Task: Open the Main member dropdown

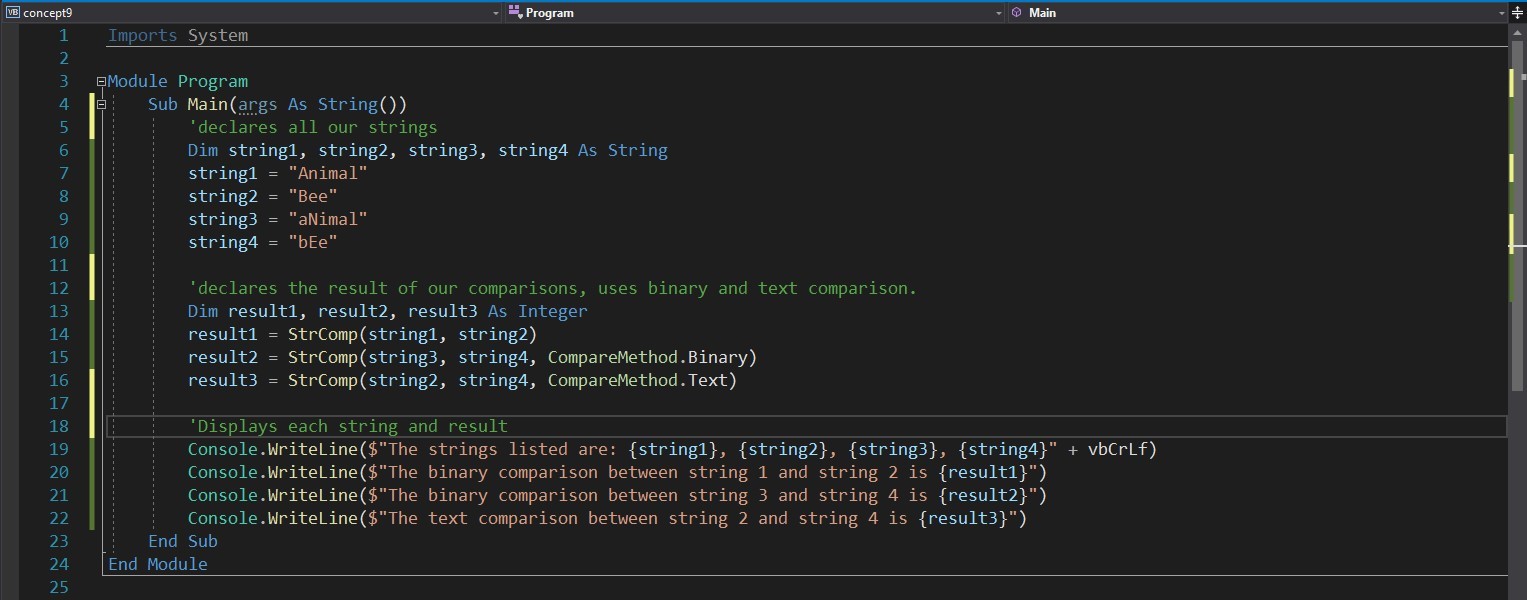Action: [x=1501, y=12]
